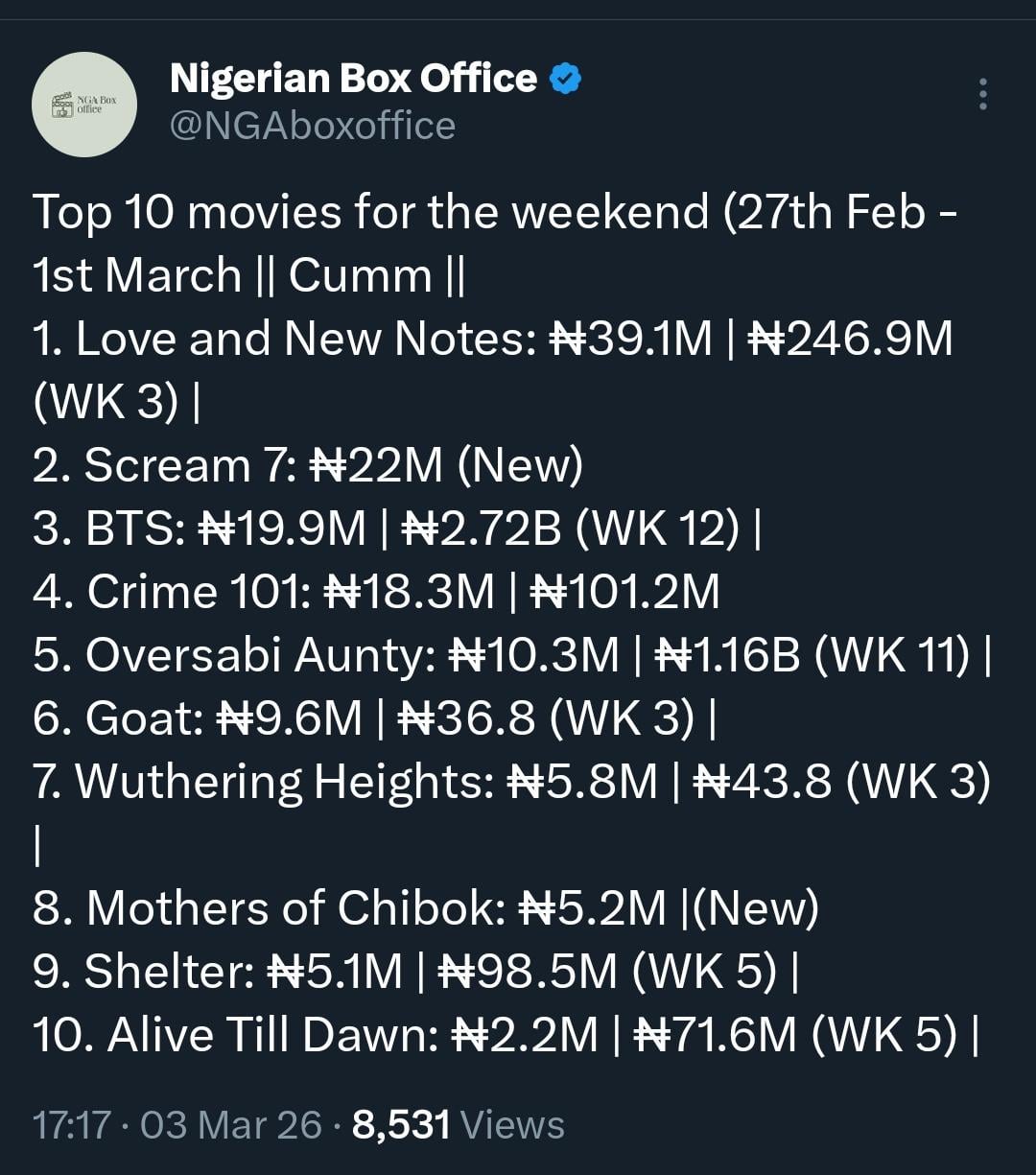Click the blue verified checkmark badge
Screen dimensions: 1036x1175
pos(566,79)
